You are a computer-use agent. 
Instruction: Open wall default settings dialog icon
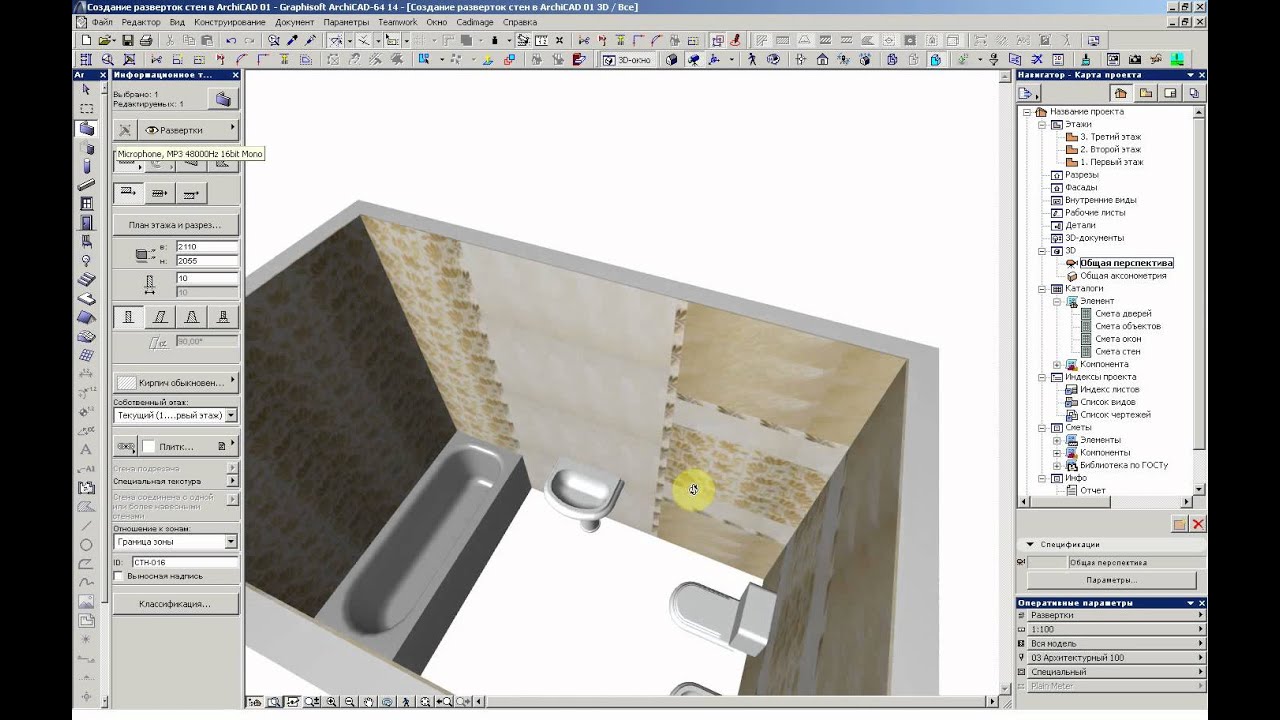click(x=223, y=99)
